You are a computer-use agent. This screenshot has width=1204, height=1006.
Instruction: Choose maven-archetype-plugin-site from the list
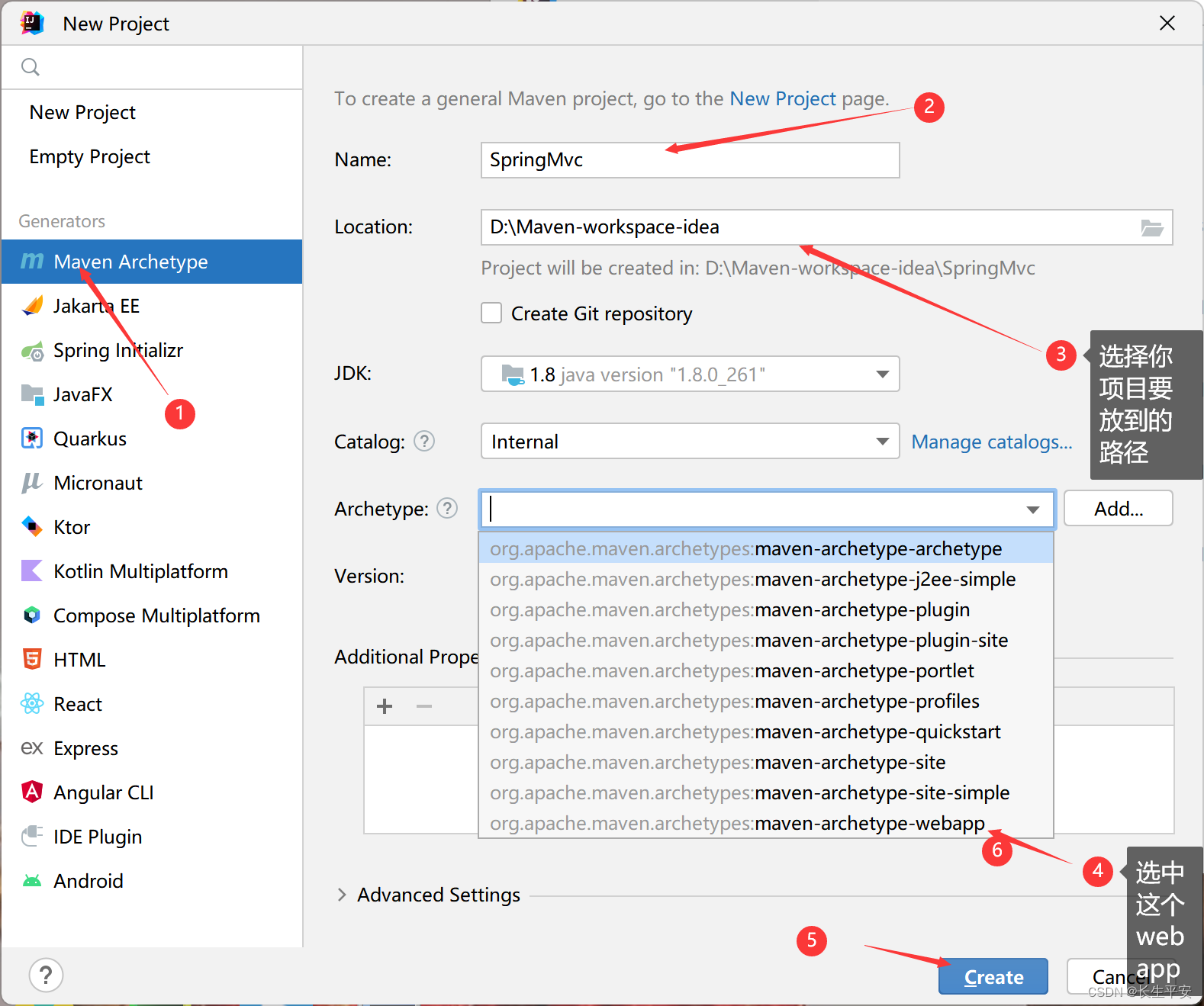(765, 640)
